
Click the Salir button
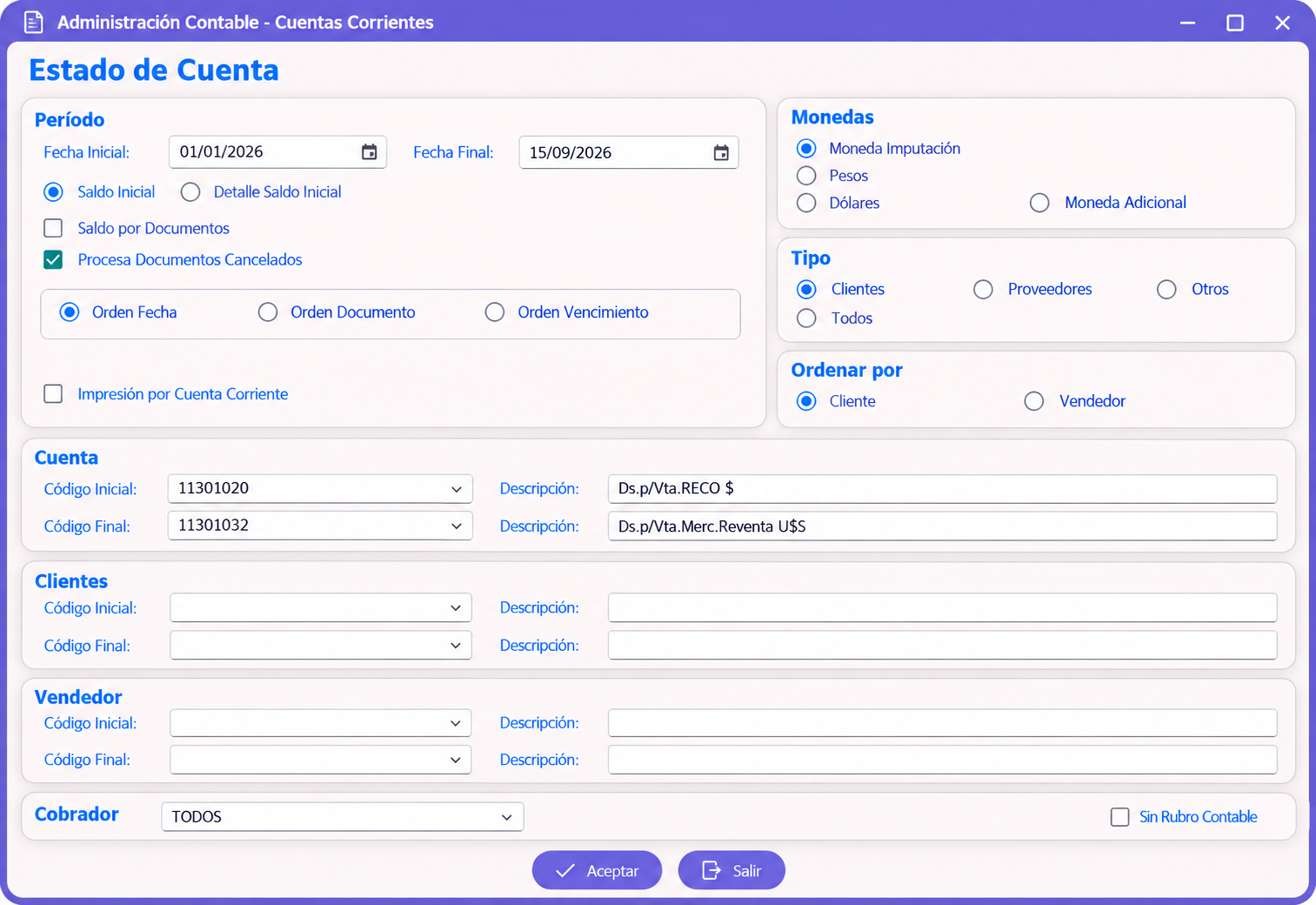click(731, 870)
